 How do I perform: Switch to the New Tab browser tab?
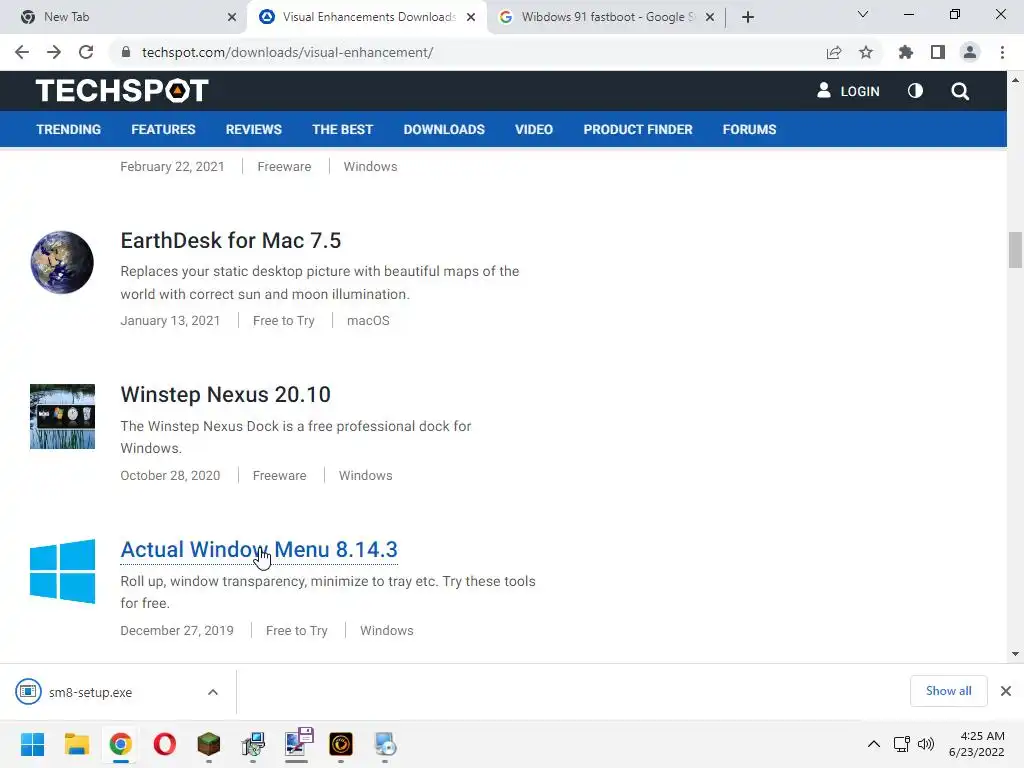point(124,17)
